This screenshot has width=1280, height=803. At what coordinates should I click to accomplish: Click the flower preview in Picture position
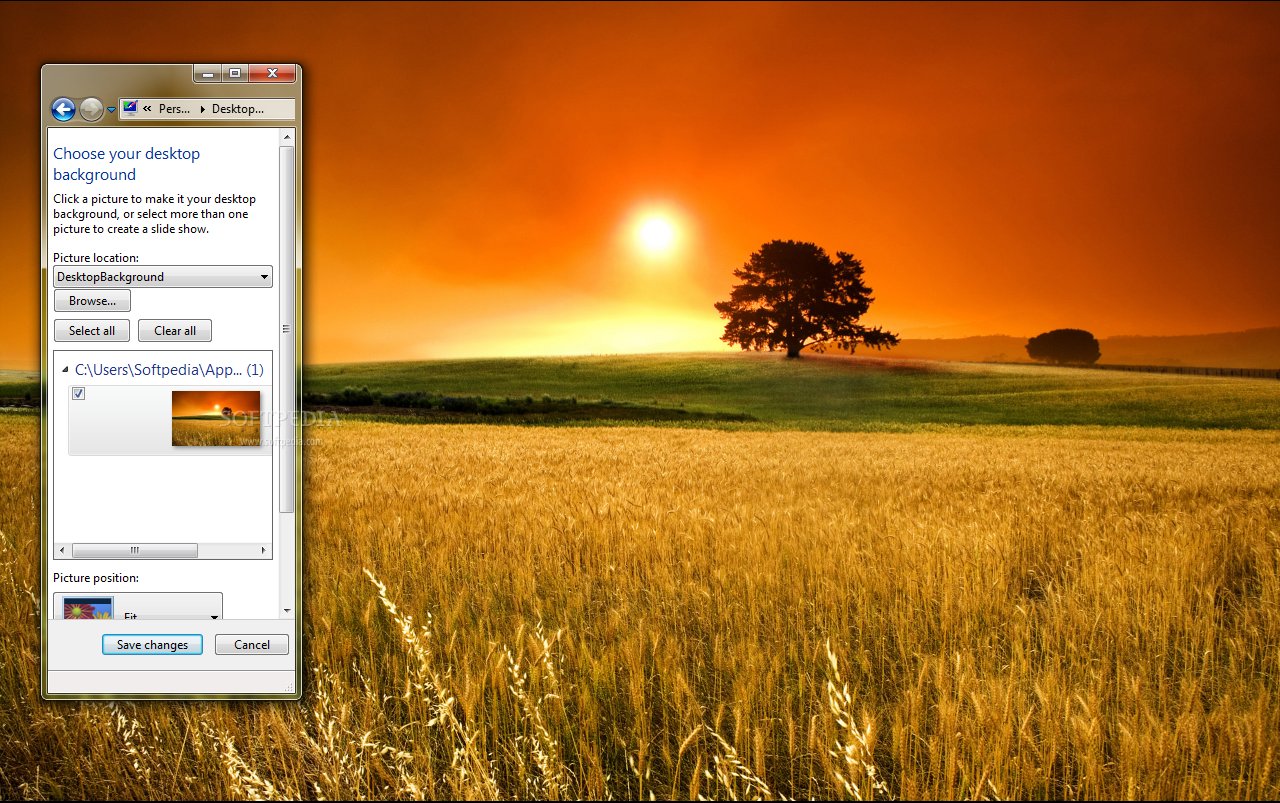[88, 609]
